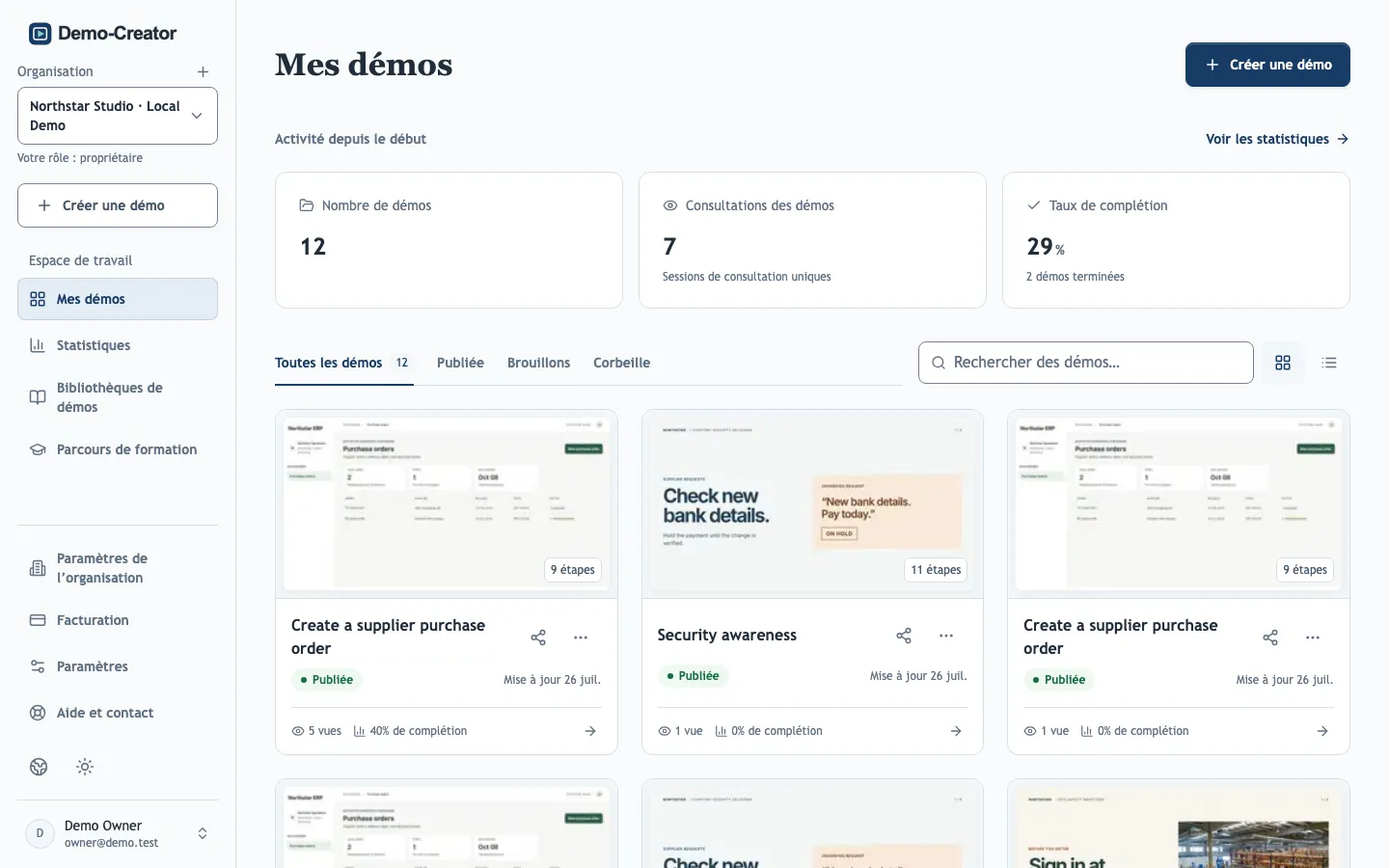Image resolution: width=1389 pixels, height=868 pixels.
Task: Click "Sessions de consultation uniques" text
Action: (x=747, y=277)
